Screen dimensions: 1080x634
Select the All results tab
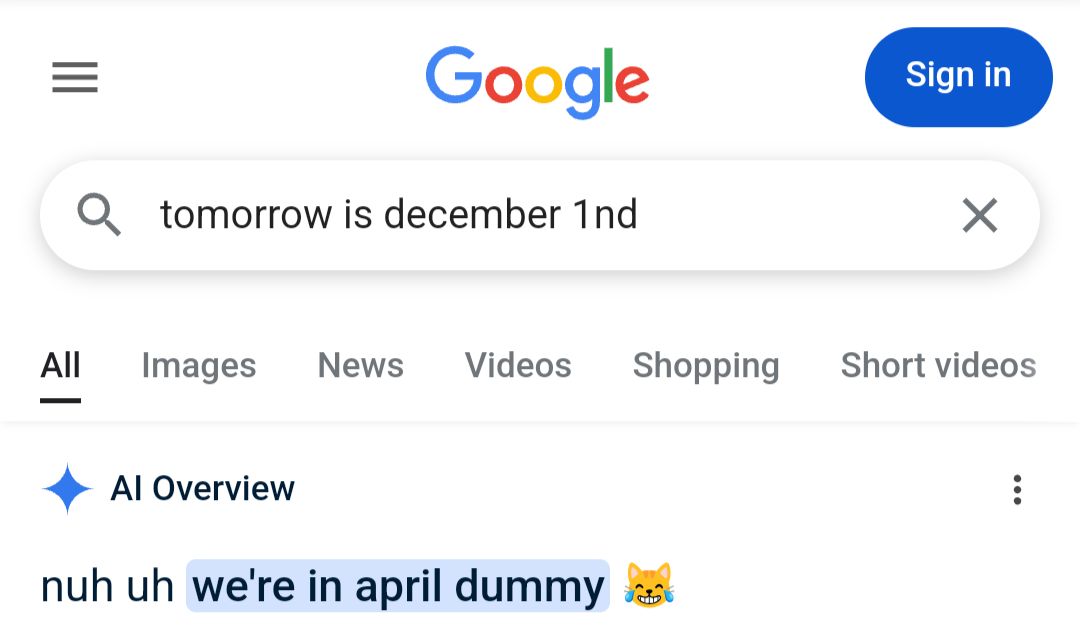tap(61, 365)
